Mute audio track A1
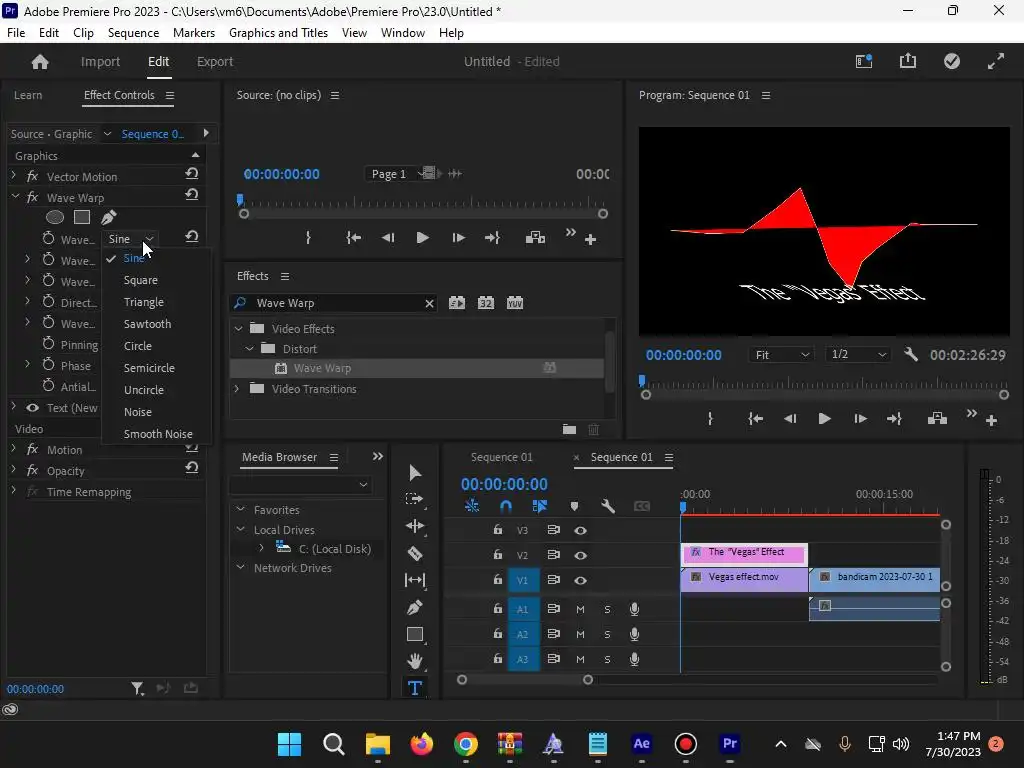The height and width of the screenshot is (768, 1024). (x=580, y=609)
